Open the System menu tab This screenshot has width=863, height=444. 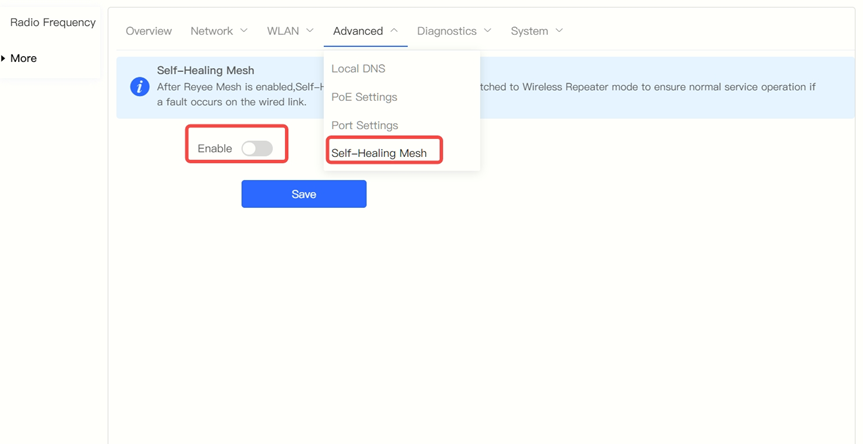(537, 31)
